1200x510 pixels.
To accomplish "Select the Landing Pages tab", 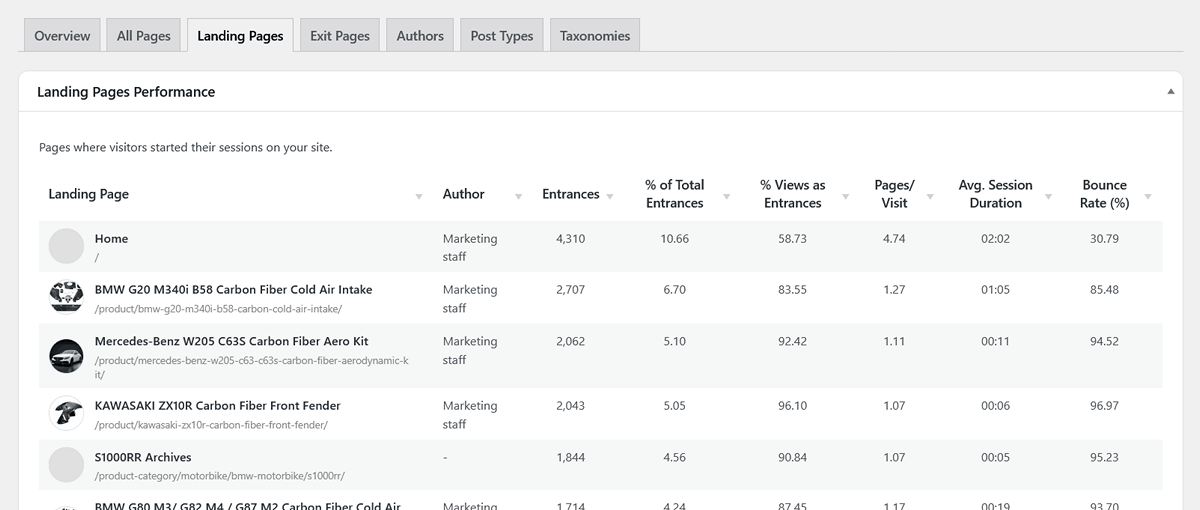I will point(240,35).
